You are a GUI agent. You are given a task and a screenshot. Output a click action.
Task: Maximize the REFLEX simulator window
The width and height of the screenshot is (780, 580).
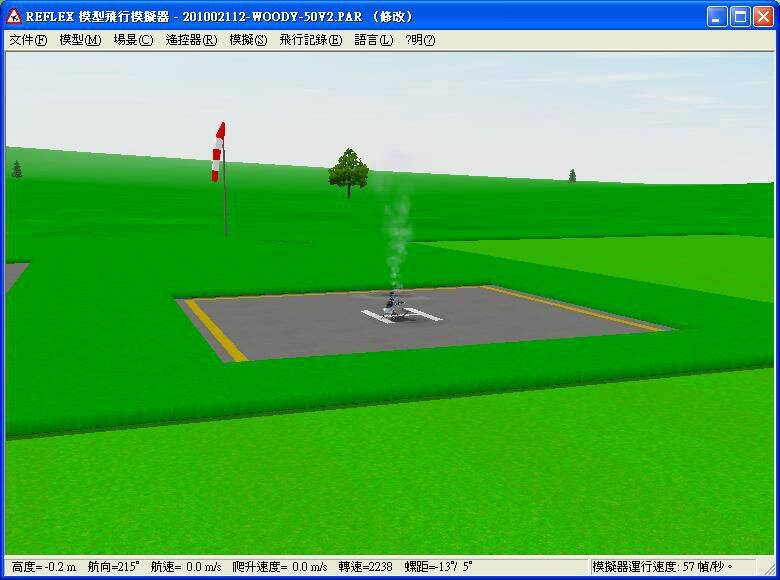740,17
